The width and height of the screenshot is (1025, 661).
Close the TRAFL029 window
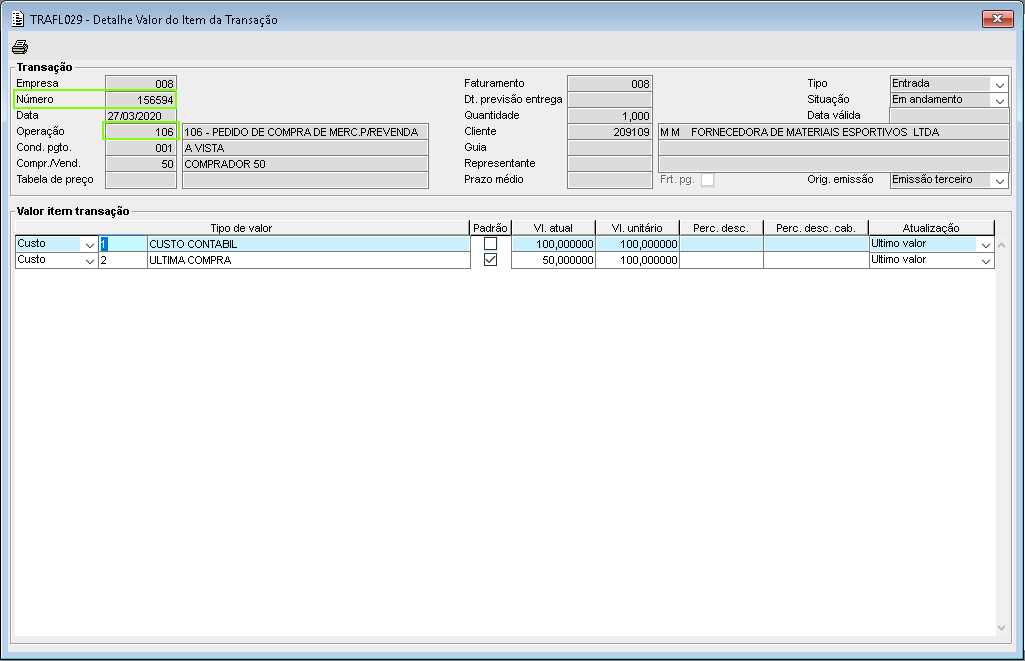click(x=998, y=19)
